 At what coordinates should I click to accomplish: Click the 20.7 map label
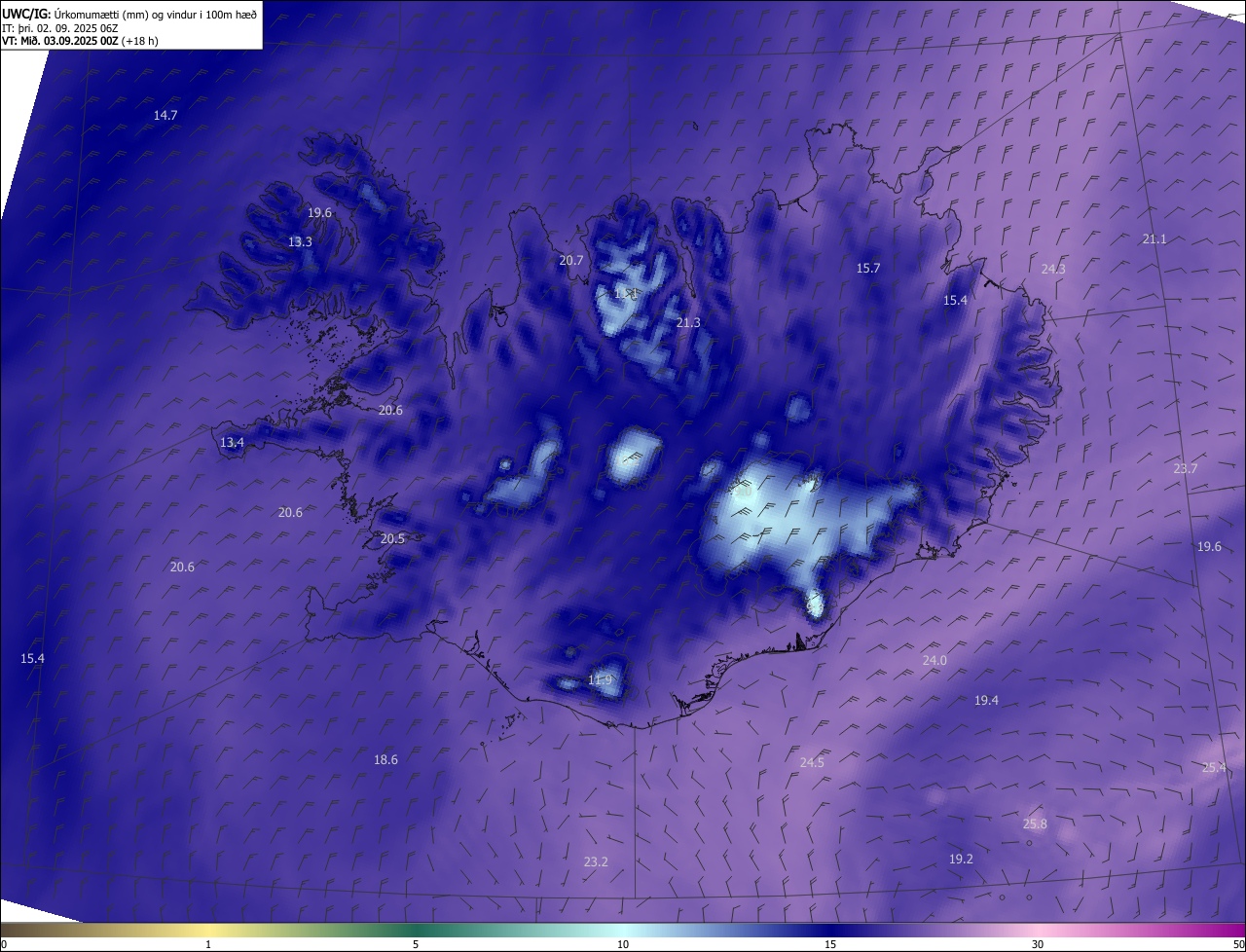571,260
